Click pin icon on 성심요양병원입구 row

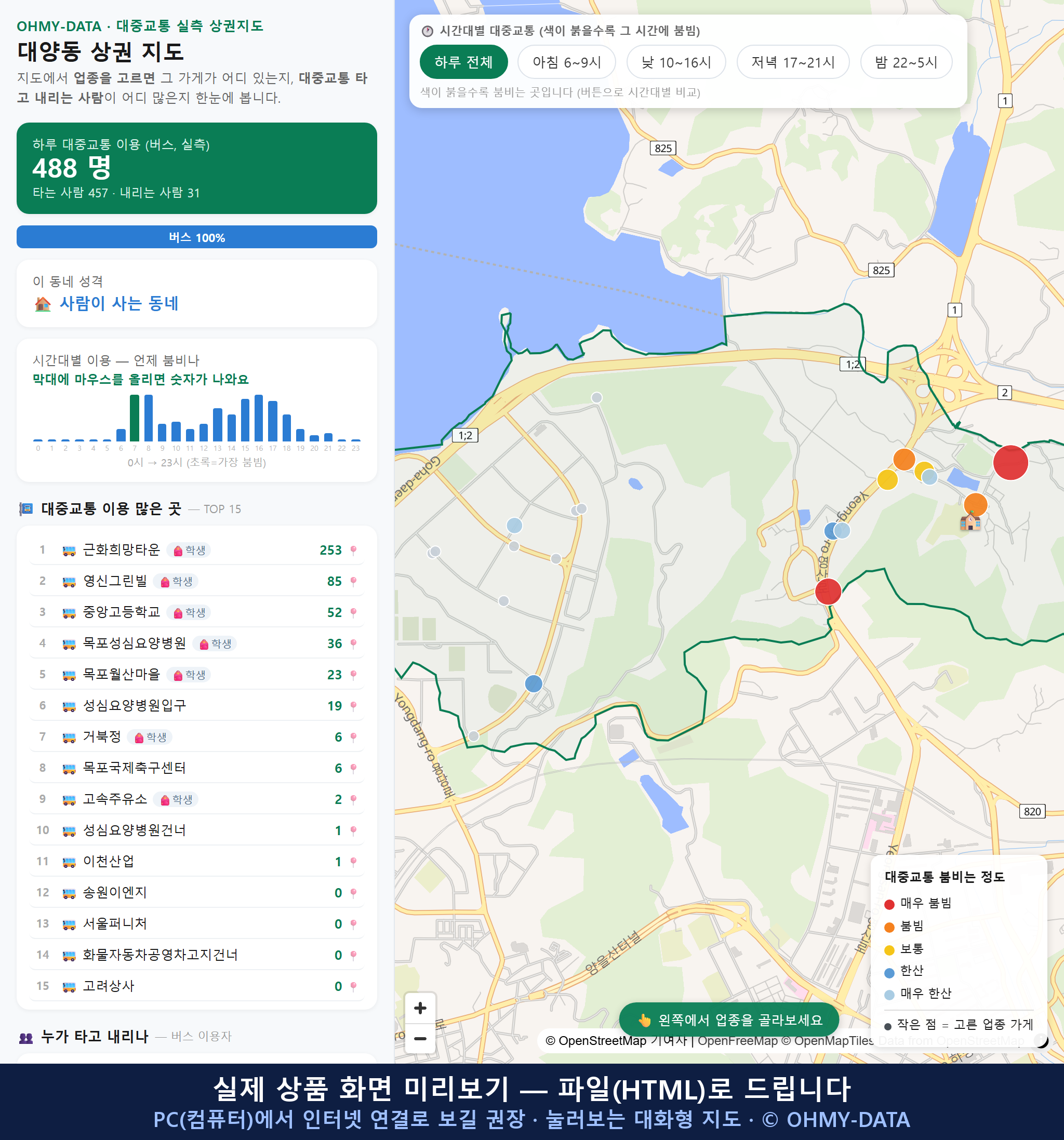(353, 706)
